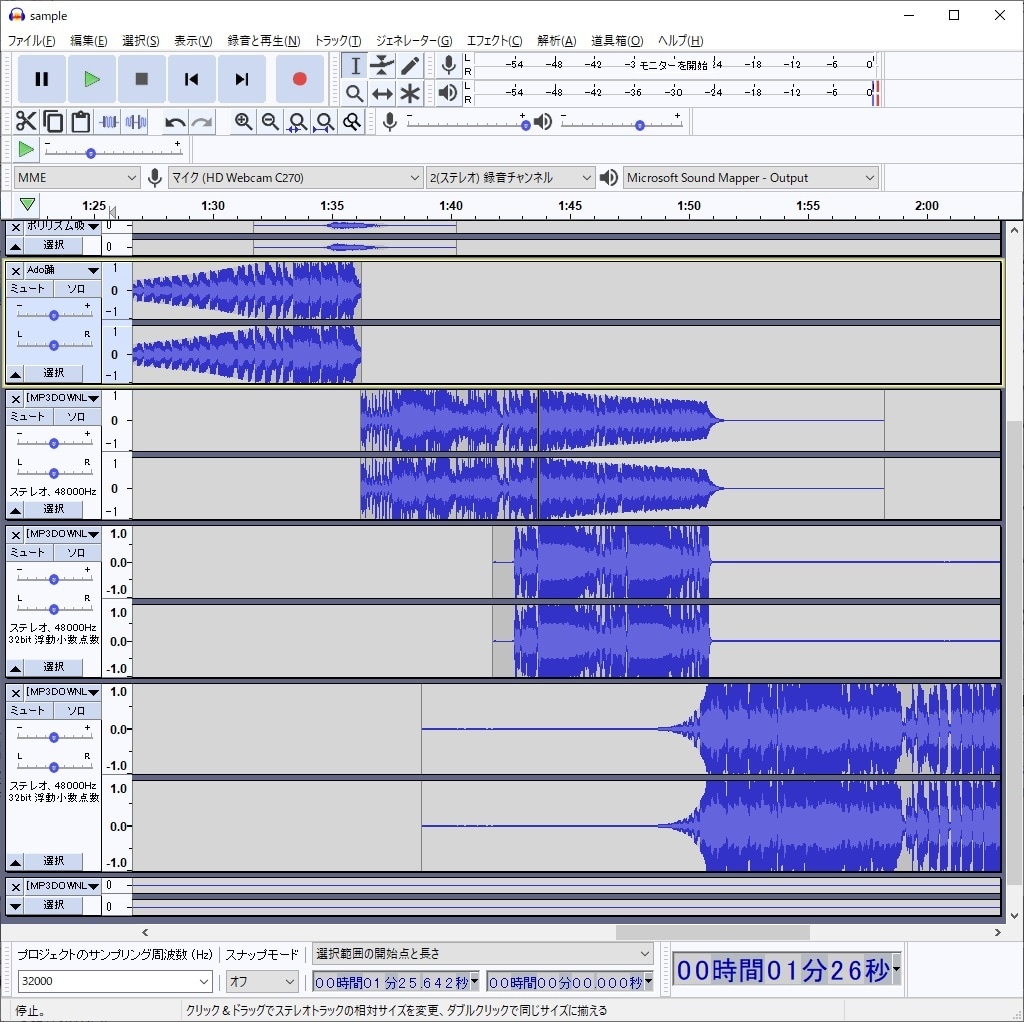Click the red Record button
1024x1022 pixels.
300,79
